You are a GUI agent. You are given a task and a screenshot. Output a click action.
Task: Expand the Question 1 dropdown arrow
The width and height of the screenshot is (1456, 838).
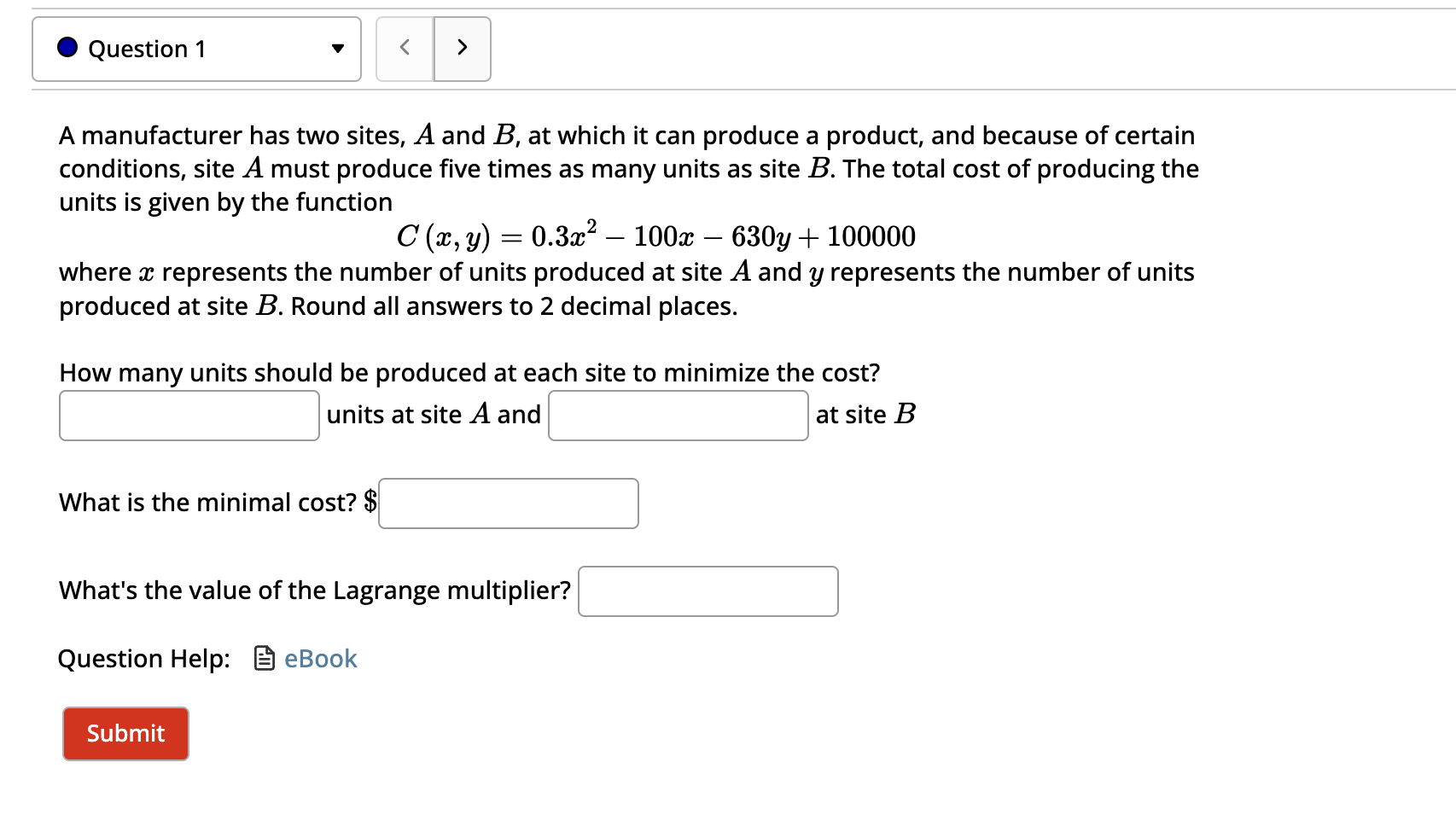coord(338,49)
